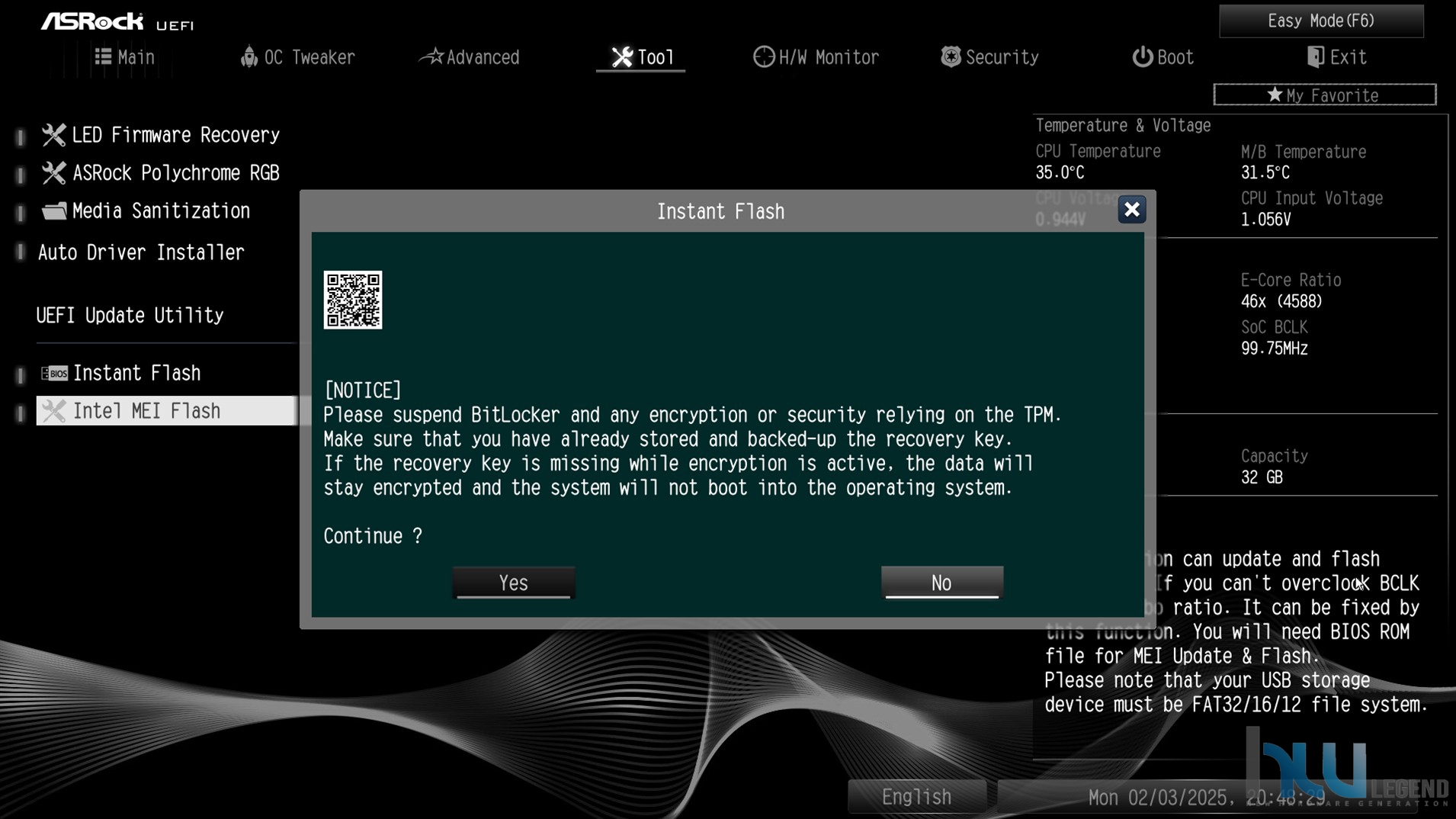The height and width of the screenshot is (819, 1456).
Task: Click the Boot power icon
Action: (x=1142, y=57)
